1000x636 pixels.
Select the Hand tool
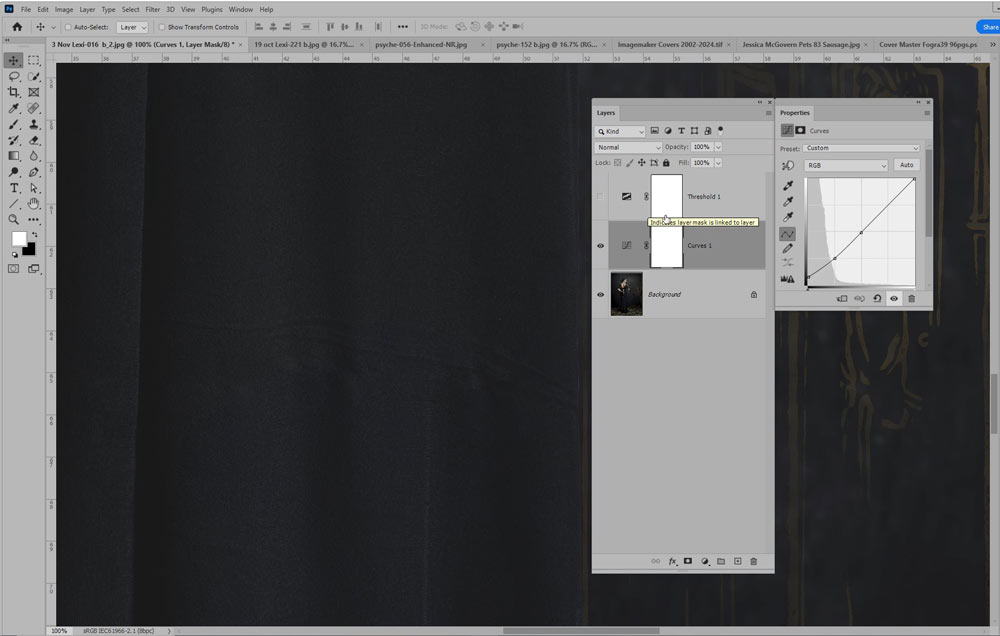tap(34, 203)
